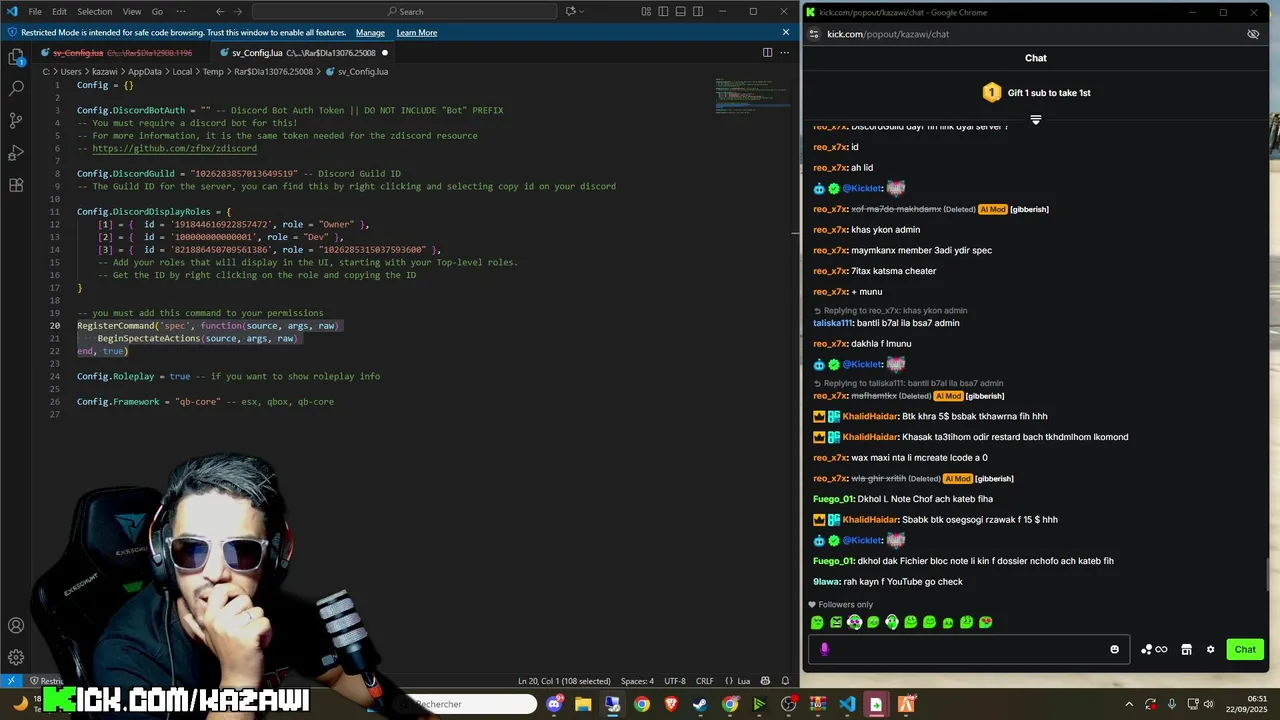Show hidden system tray icons
The image size is (1280, 720).
tap(1129, 704)
